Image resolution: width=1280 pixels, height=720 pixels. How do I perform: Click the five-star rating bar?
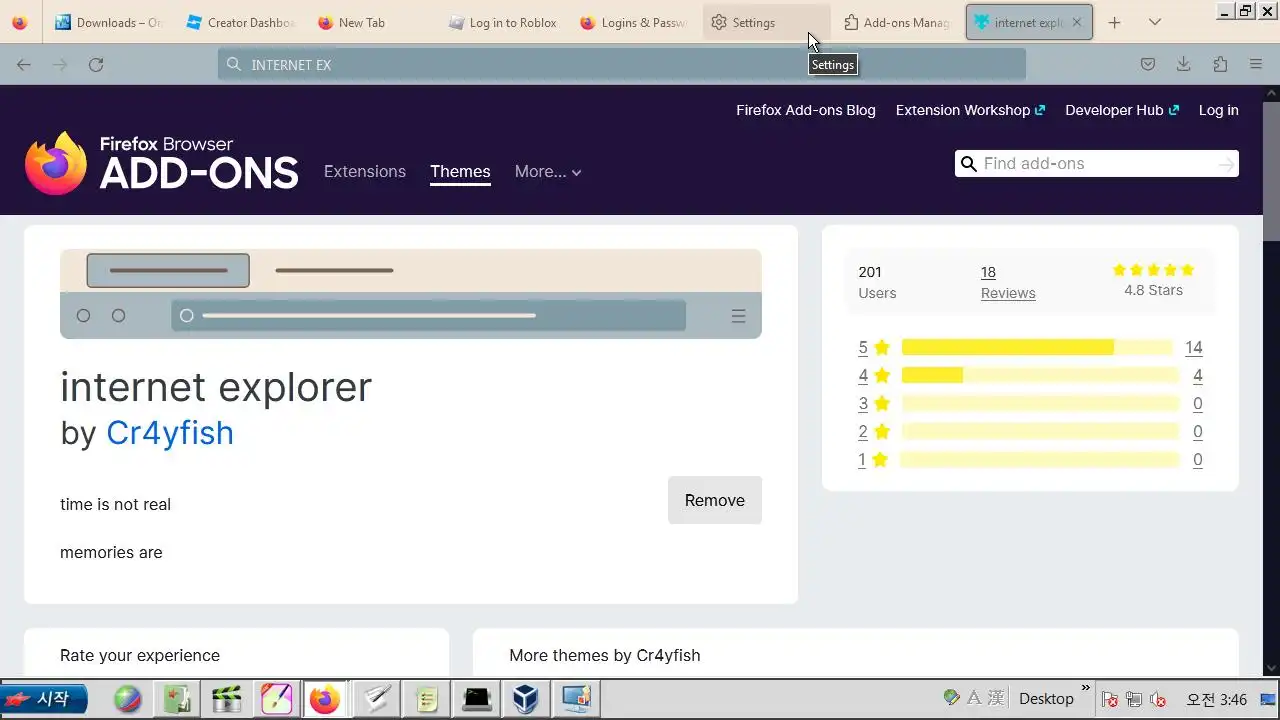(1037, 347)
